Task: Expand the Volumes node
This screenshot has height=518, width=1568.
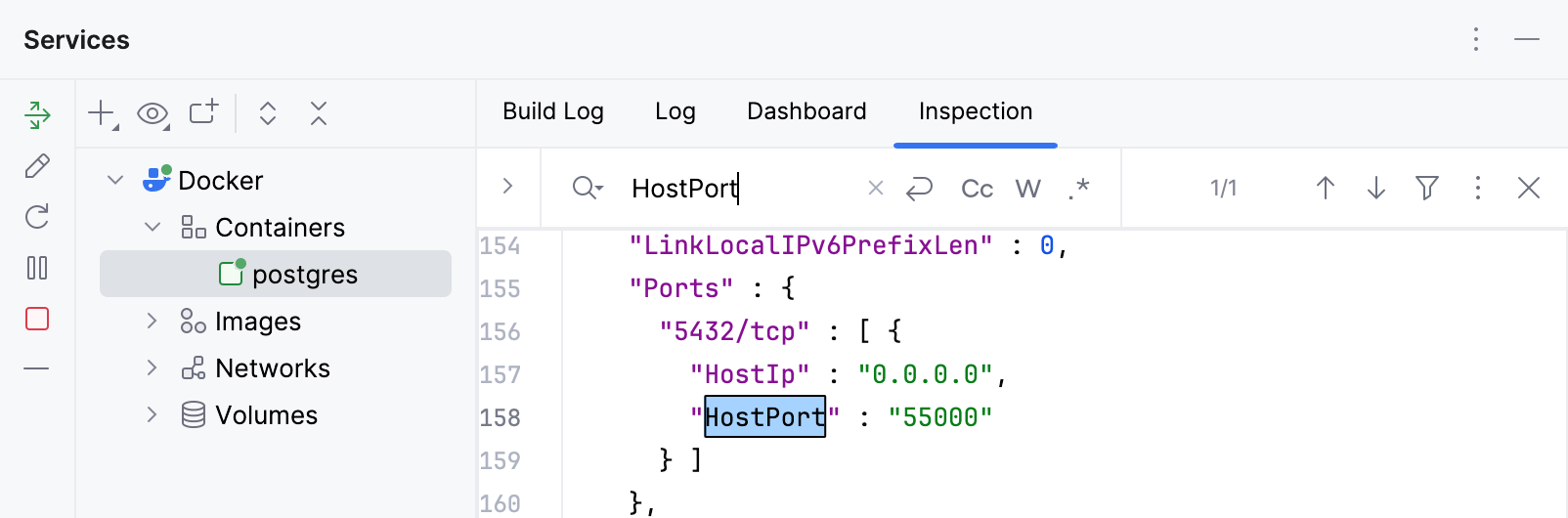Action: click(152, 414)
